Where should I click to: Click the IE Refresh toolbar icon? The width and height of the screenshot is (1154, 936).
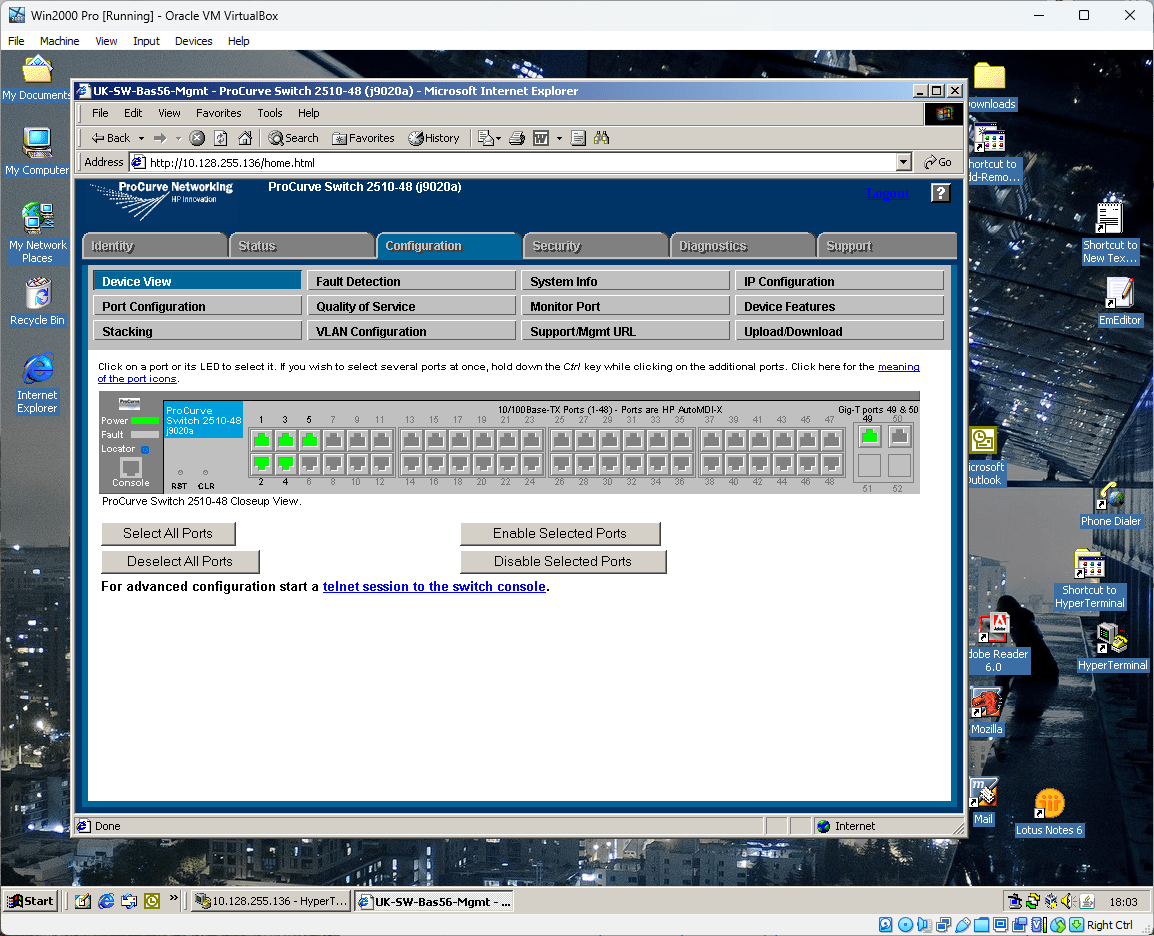click(221, 138)
